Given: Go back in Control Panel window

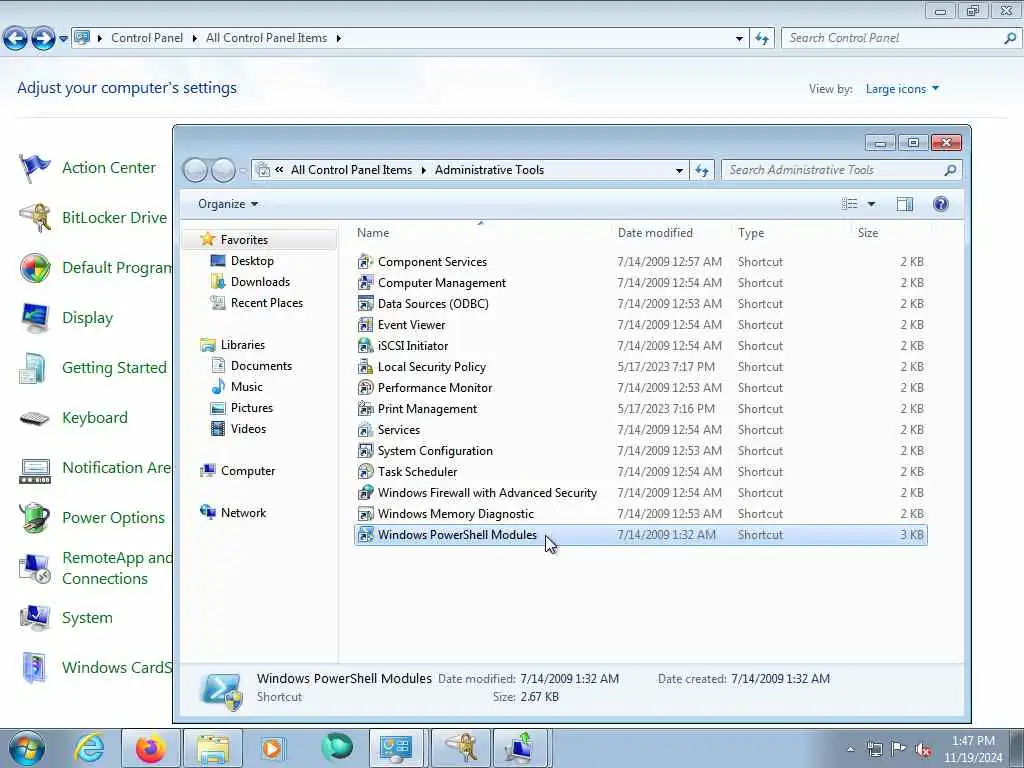Looking at the screenshot, I should pyautogui.click(x=15, y=39).
